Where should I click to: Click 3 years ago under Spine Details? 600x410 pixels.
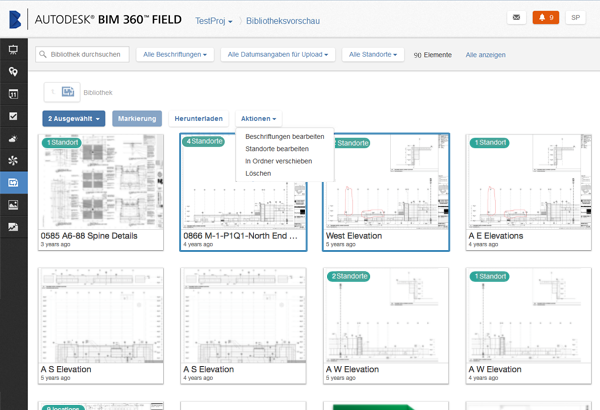coord(55,244)
